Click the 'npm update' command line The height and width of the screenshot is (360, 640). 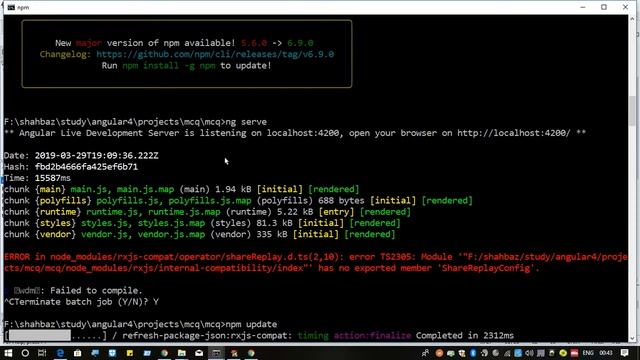(251, 324)
